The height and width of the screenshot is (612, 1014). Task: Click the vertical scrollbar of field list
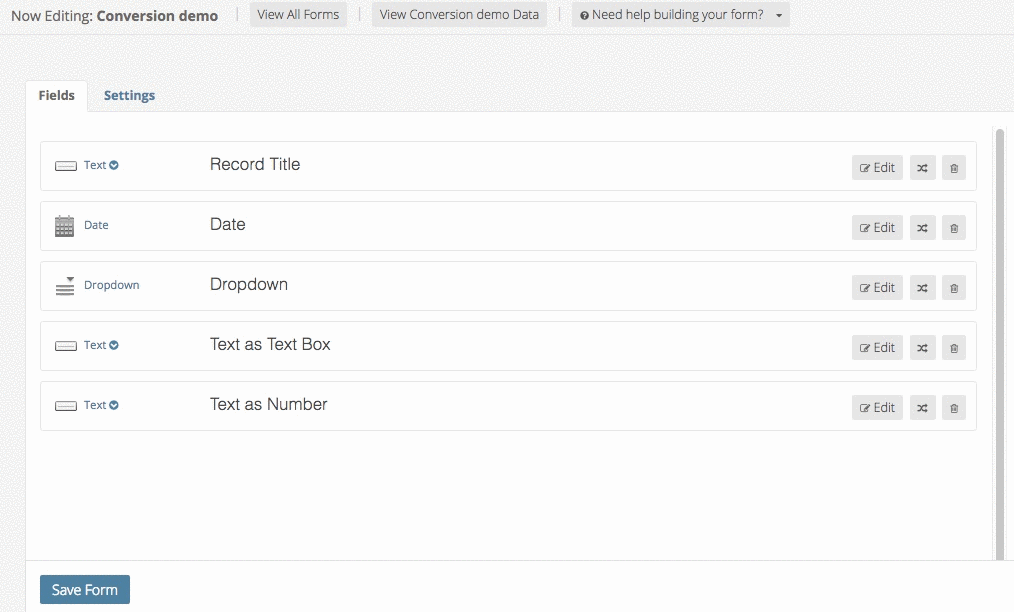pyautogui.click(x=999, y=340)
